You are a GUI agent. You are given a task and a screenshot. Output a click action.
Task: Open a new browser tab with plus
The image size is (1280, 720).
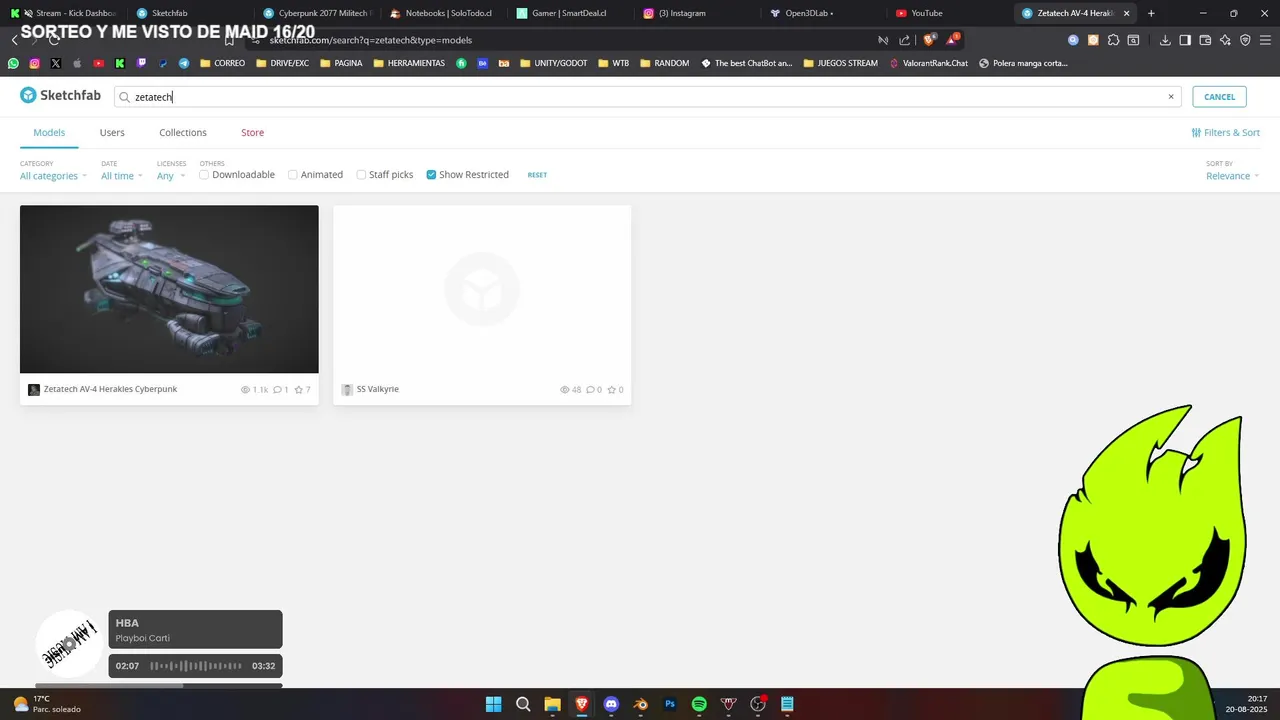pyautogui.click(x=1151, y=13)
